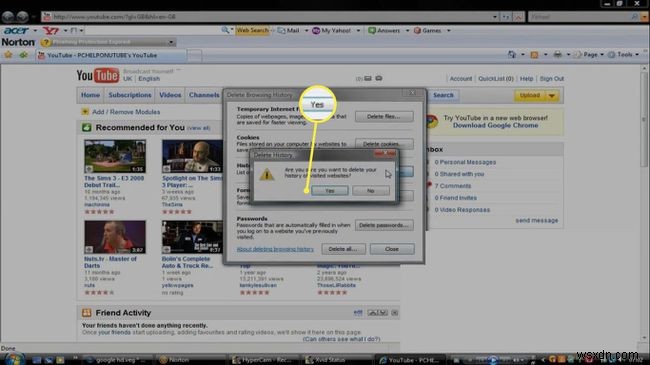This screenshot has height=365, width=650.
Task: Open Norton phishing protection dropdown
Action: [x=170, y=42]
